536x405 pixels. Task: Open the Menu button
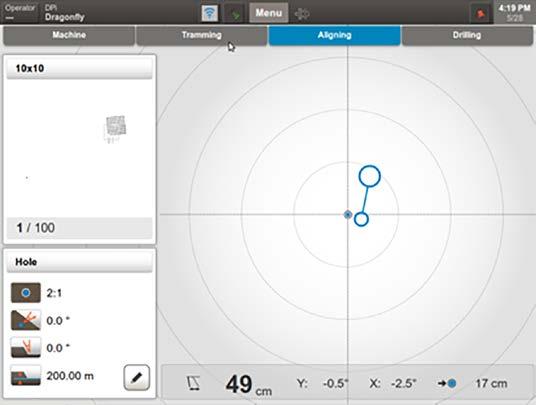[269, 13]
